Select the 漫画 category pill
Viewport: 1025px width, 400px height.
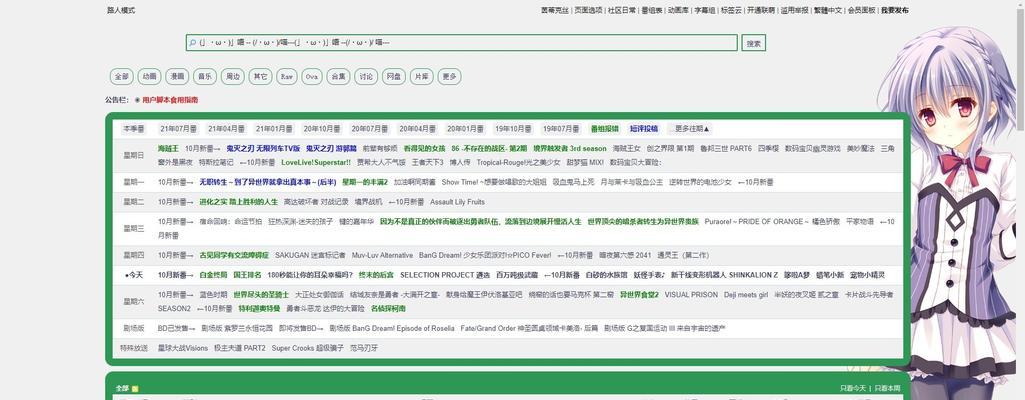[177, 76]
